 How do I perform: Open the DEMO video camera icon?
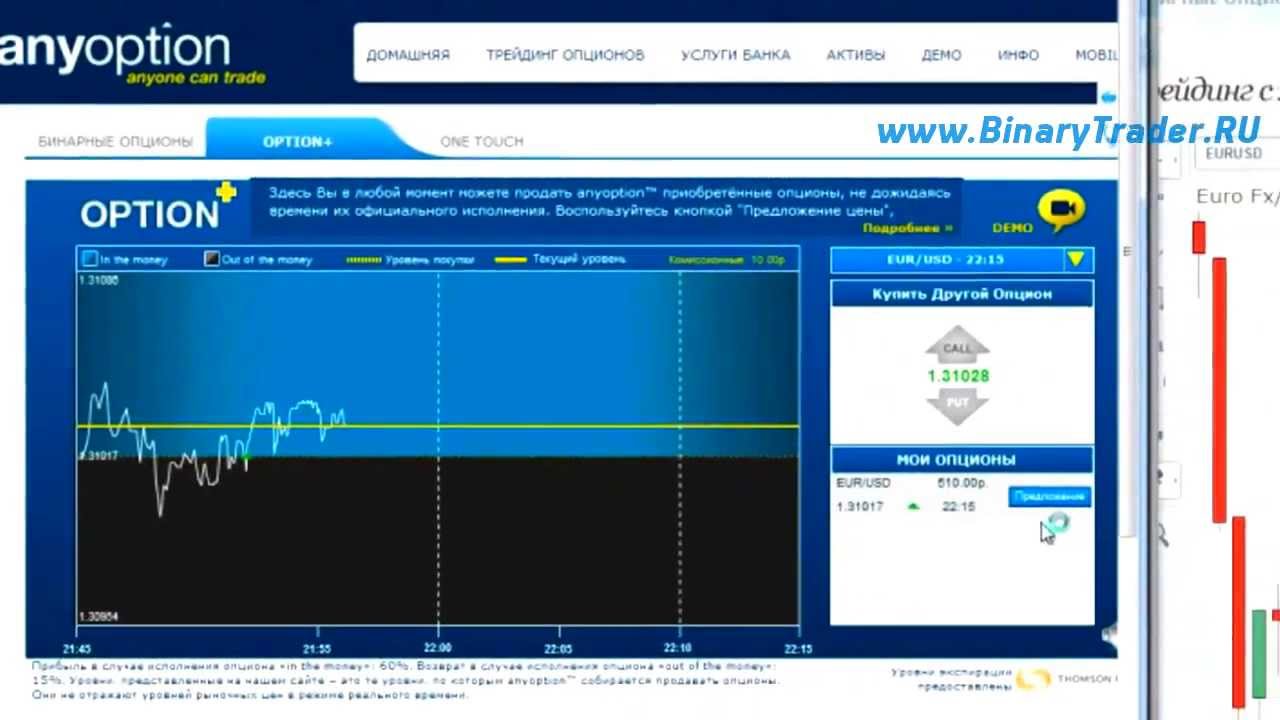click(1060, 210)
